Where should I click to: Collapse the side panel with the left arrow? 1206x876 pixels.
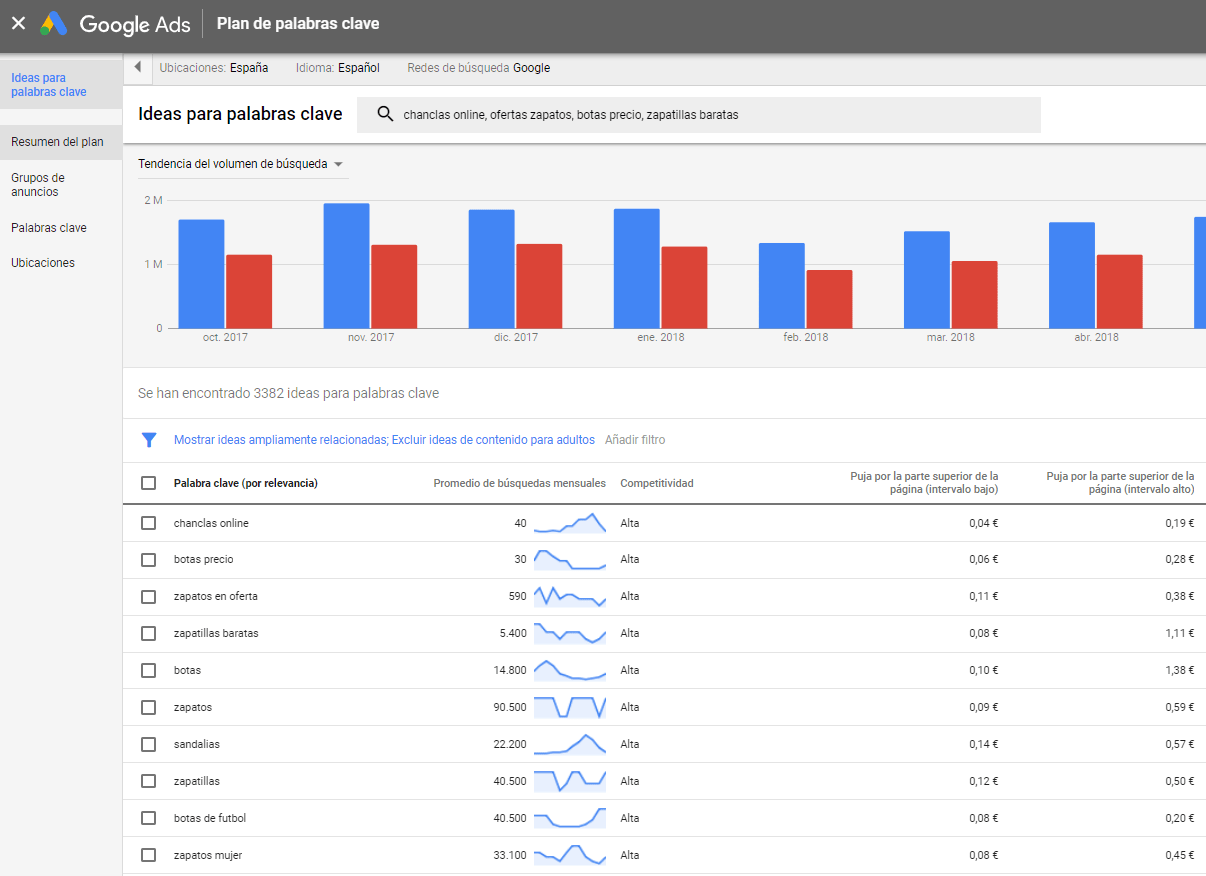tap(137, 68)
